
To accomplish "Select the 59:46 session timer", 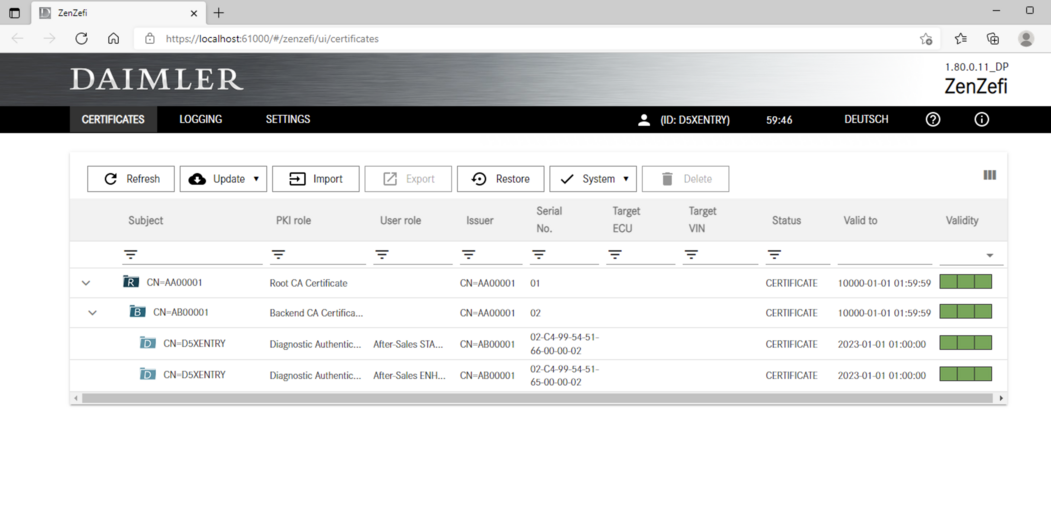I will click(780, 120).
